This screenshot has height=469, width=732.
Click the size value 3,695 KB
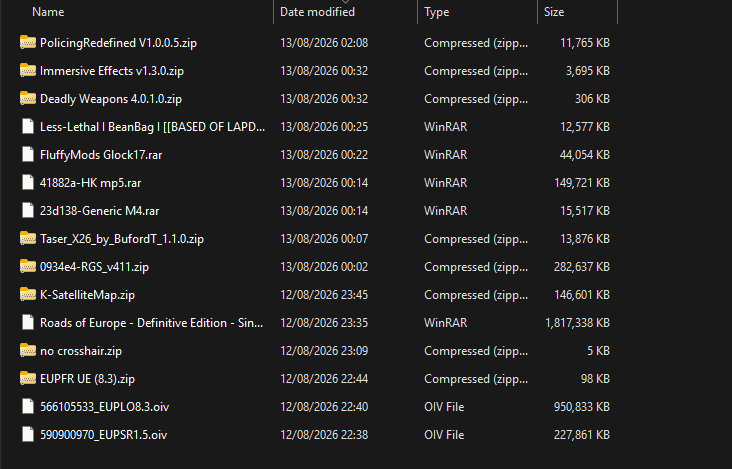tap(588, 71)
